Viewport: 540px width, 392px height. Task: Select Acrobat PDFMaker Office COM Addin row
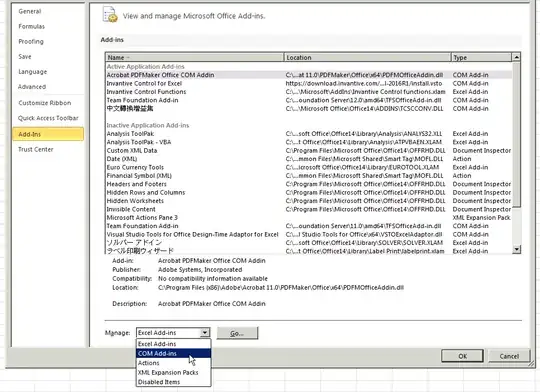click(x=309, y=75)
